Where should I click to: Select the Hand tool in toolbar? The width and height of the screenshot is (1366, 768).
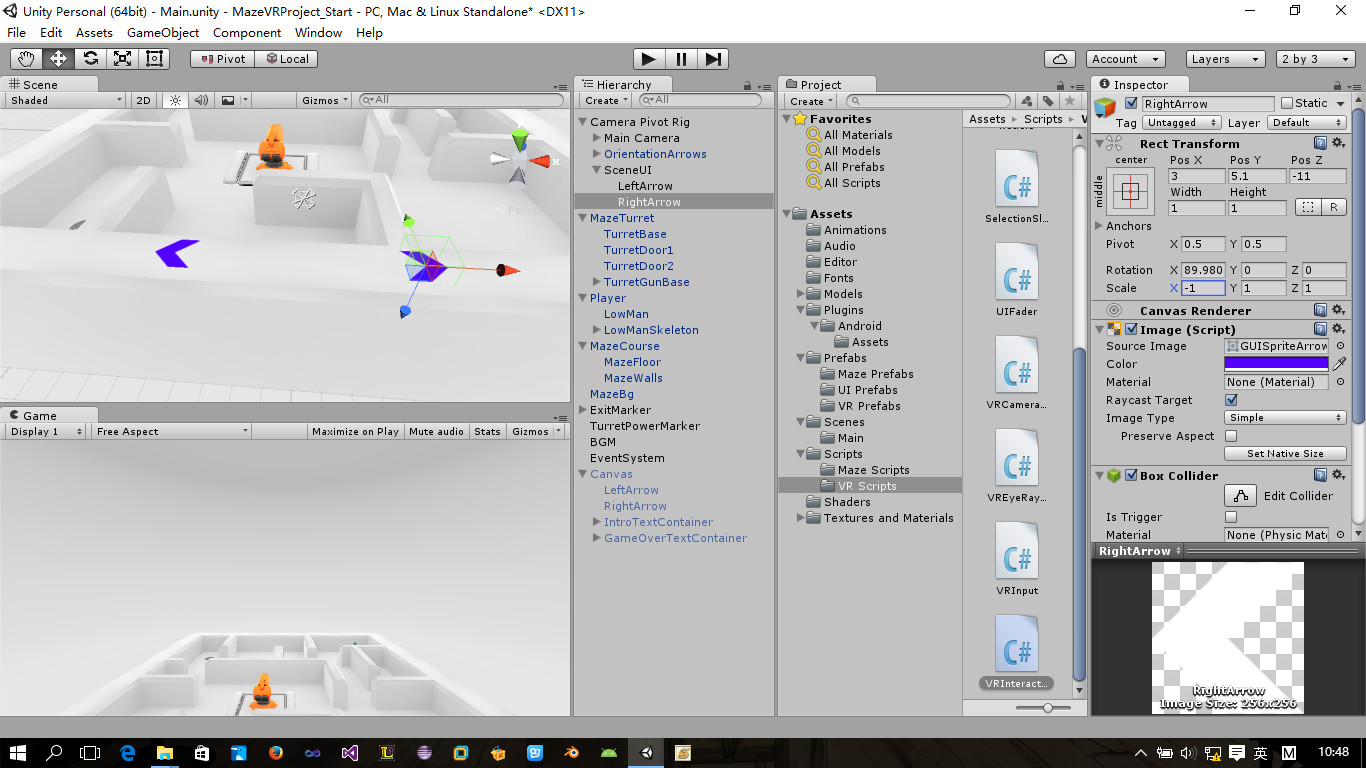[27, 59]
